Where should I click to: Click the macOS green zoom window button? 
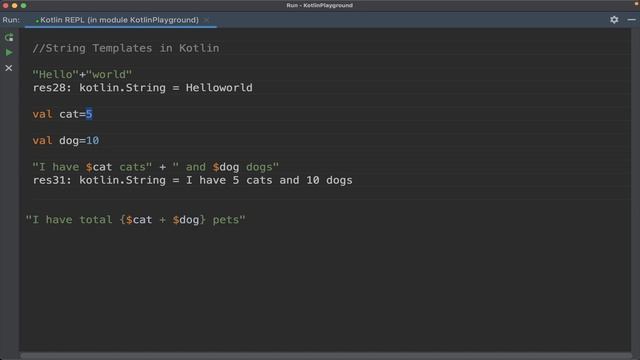(23, 6)
